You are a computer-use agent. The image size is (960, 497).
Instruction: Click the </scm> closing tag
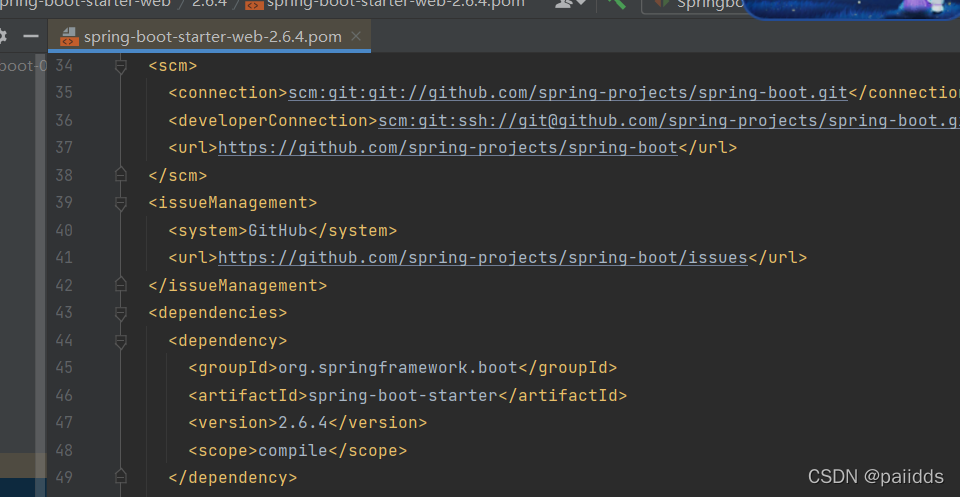pos(178,176)
